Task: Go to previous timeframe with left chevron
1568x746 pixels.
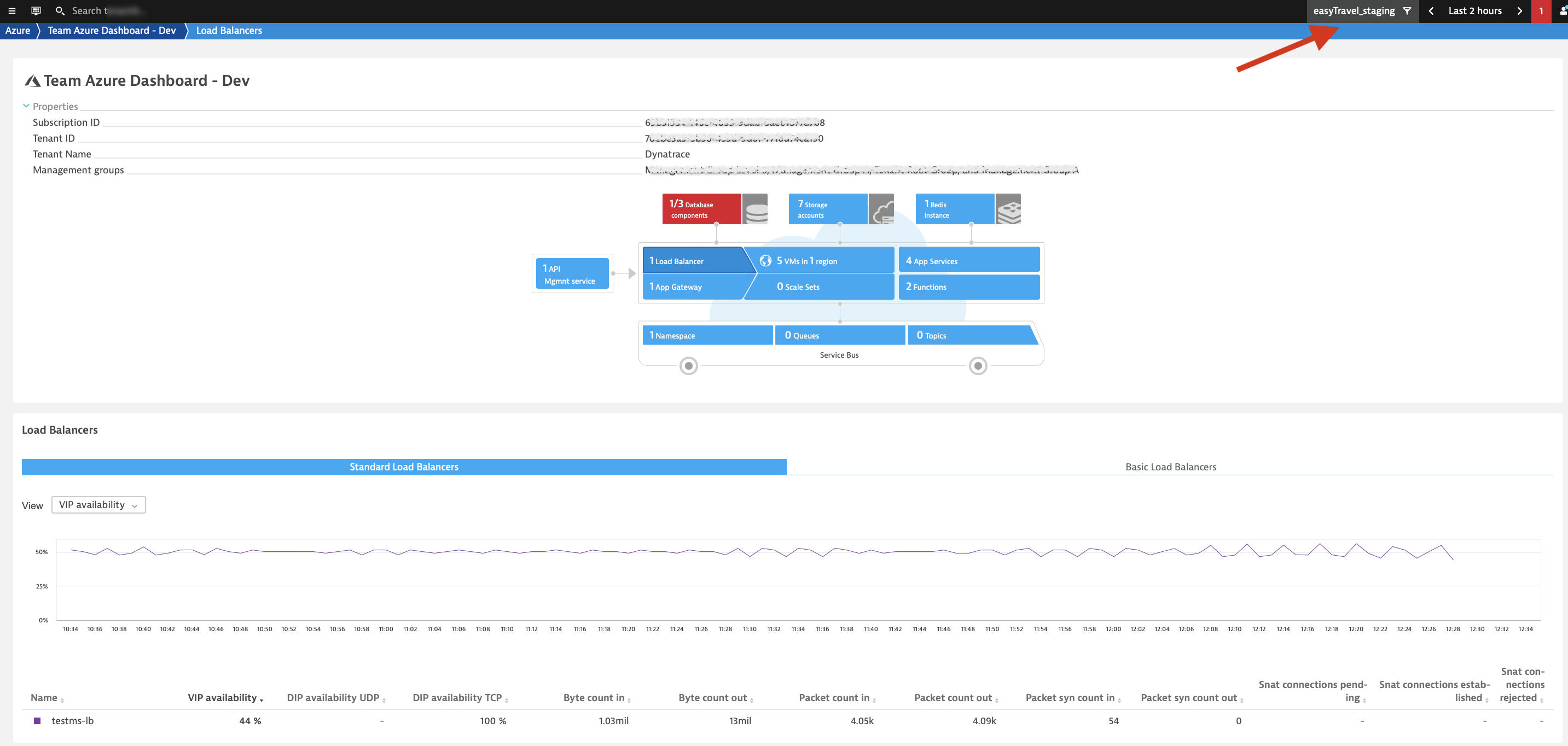Action: tap(1431, 11)
